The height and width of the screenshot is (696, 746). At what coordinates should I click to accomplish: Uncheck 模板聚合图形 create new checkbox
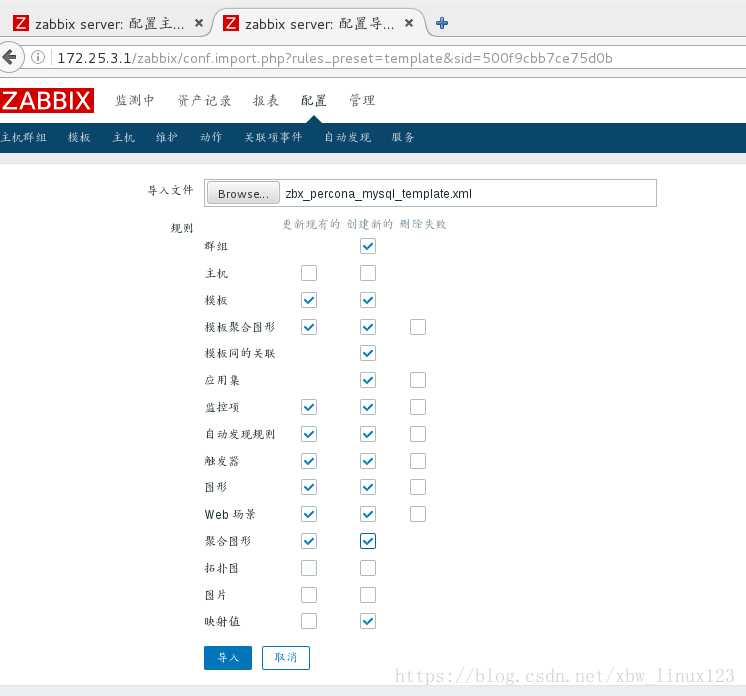pyautogui.click(x=368, y=327)
